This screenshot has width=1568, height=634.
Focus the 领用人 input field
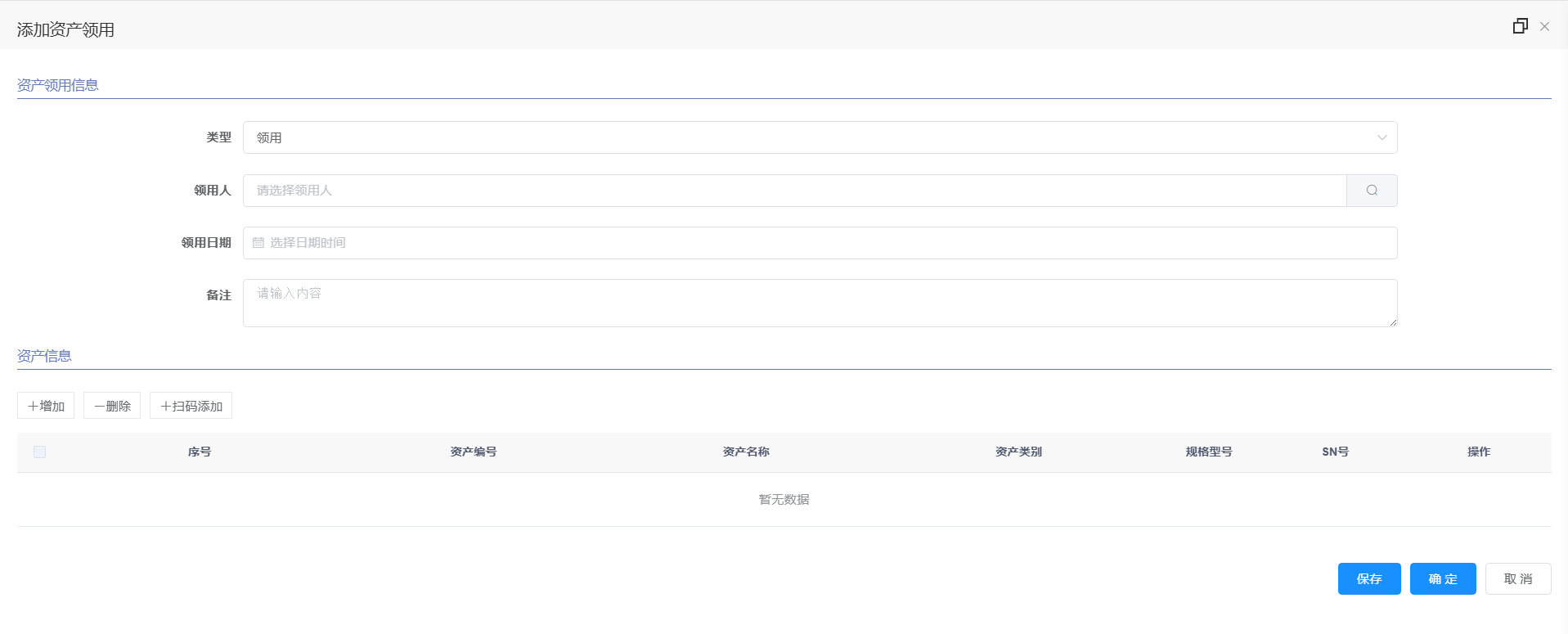pyautogui.click(x=794, y=191)
